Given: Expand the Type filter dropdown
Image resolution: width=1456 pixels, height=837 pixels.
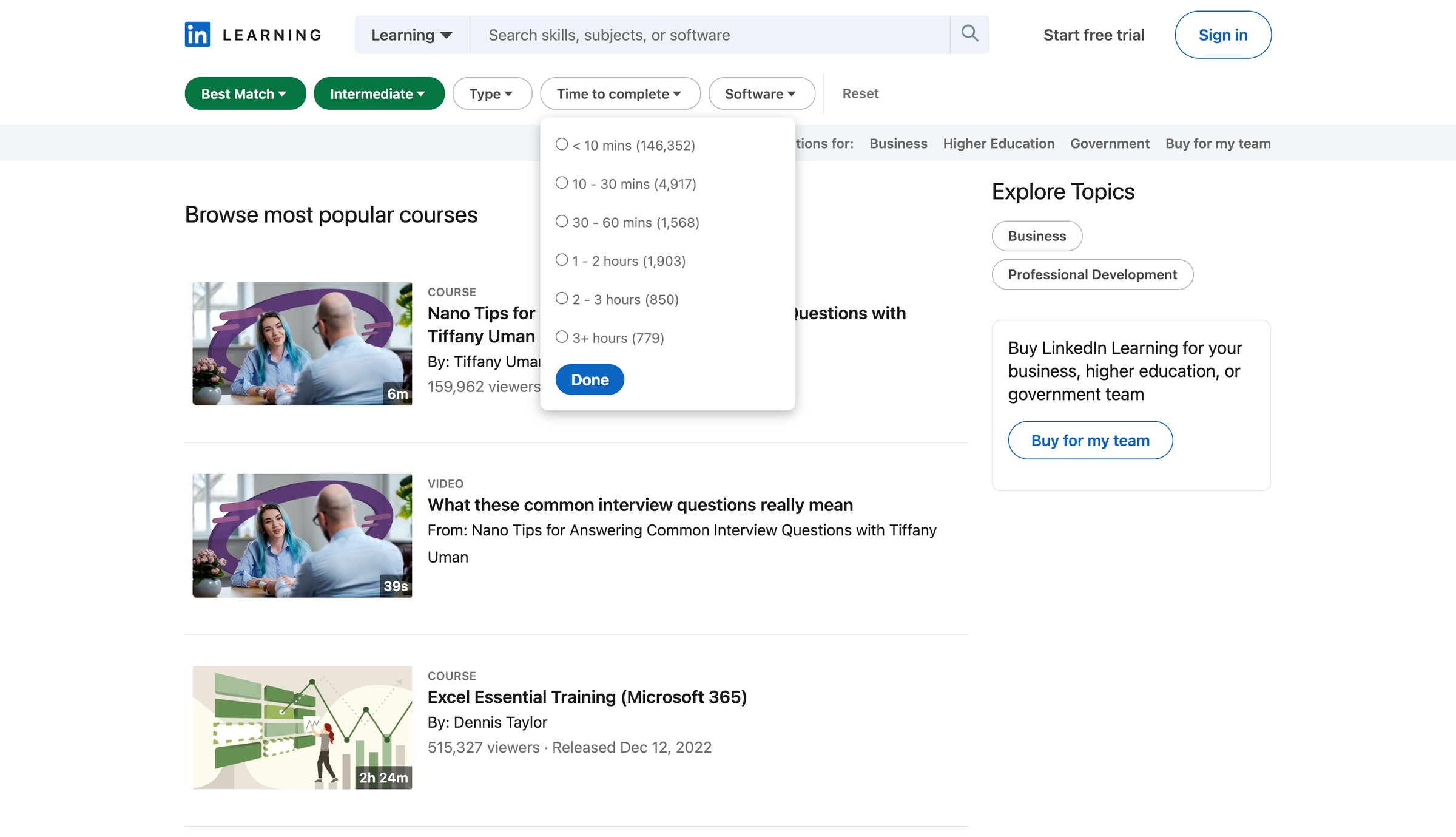Looking at the screenshot, I should point(492,93).
